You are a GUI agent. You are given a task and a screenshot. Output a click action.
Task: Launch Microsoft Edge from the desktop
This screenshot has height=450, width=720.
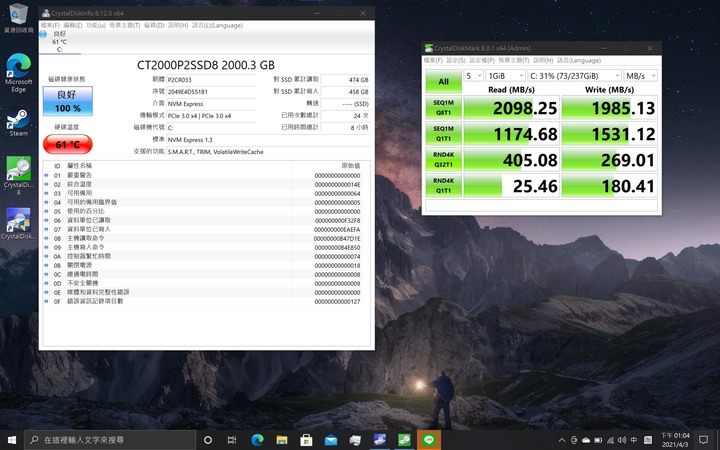[18, 73]
